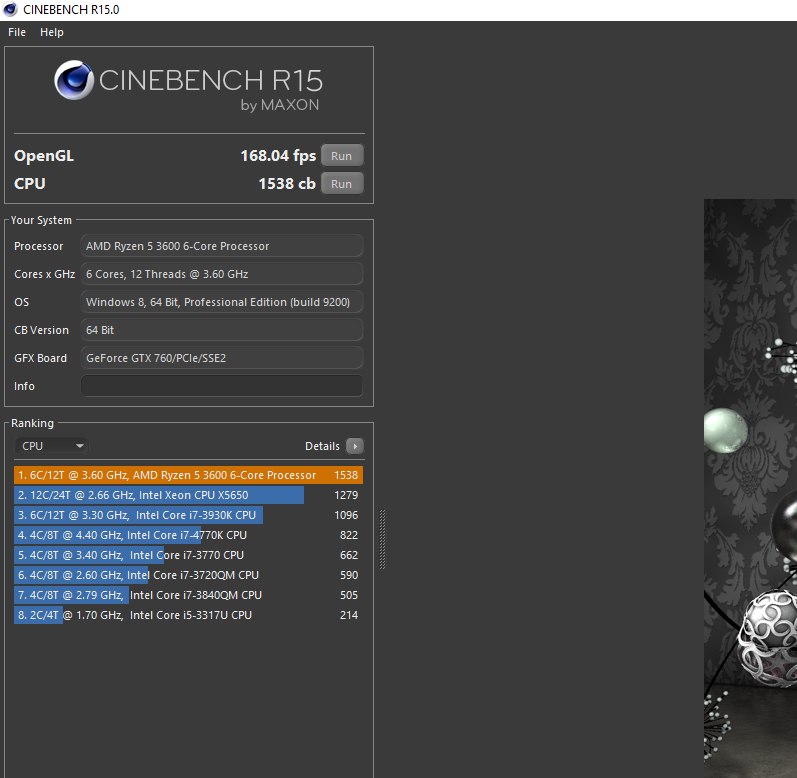Open the File menu
This screenshot has height=778, width=797.
17,32
